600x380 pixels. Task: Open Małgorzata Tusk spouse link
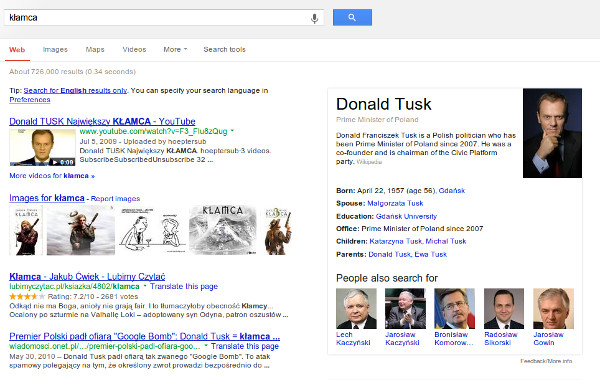point(395,203)
